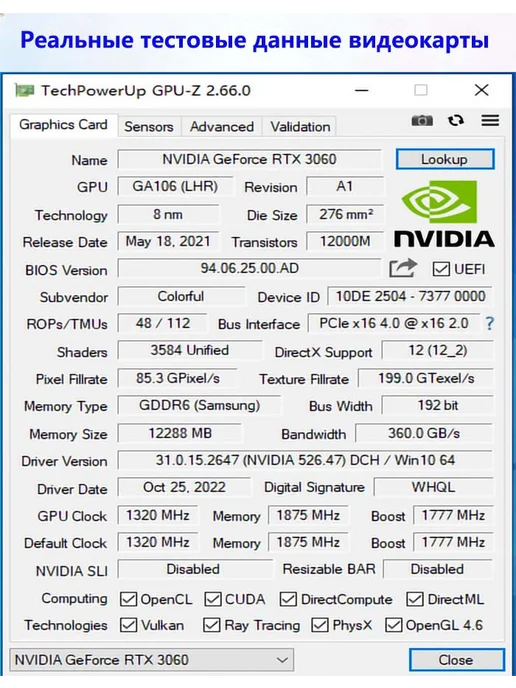Click the Name field NVIDIA GeForce RTX 3060
Screen dimensions: 516x688
pyautogui.click(x=249, y=159)
